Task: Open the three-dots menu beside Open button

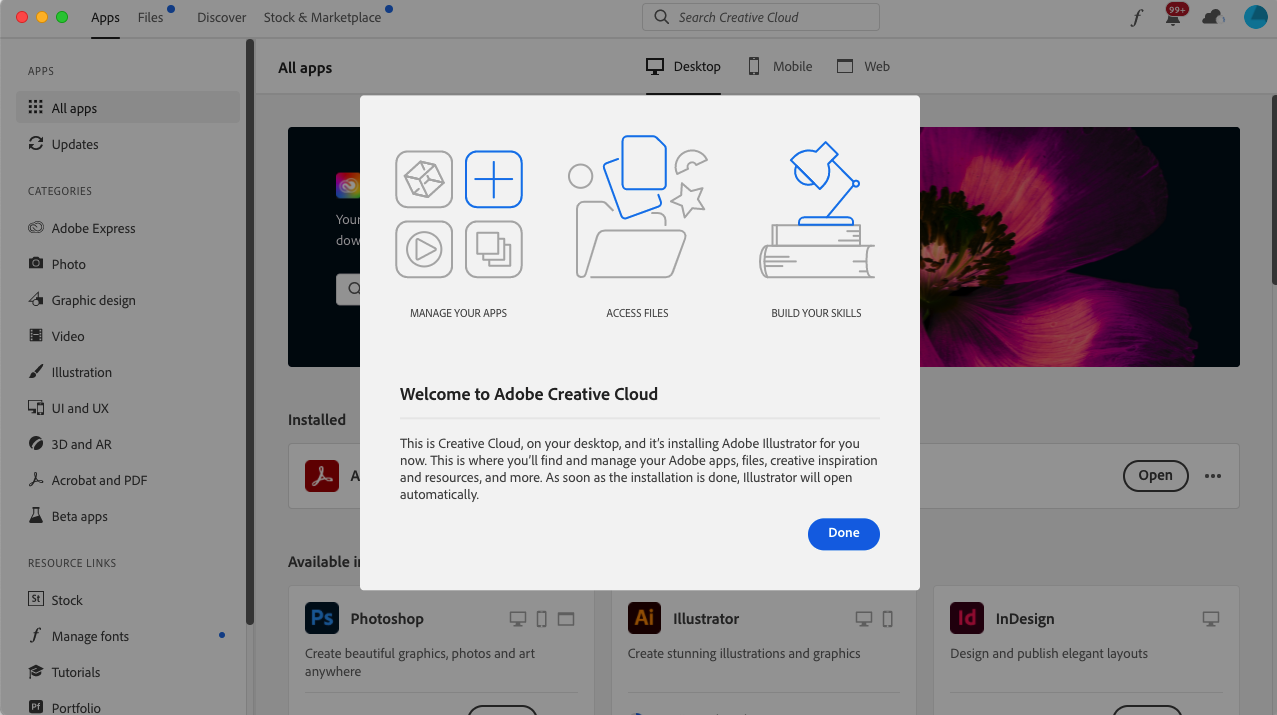Action: tap(1213, 476)
